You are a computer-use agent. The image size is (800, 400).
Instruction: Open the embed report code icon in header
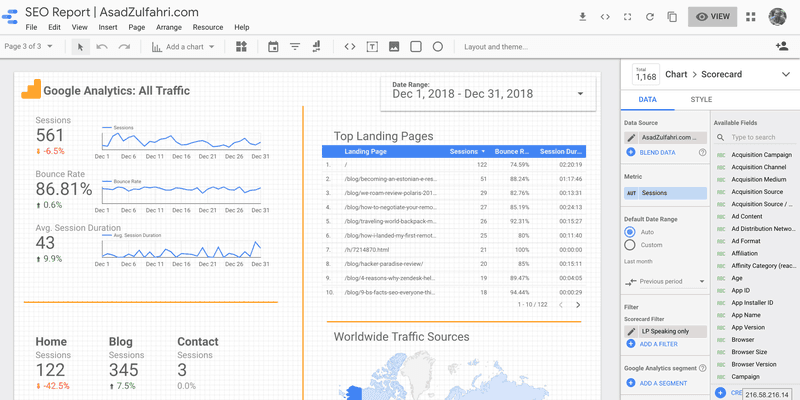(x=605, y=17)
